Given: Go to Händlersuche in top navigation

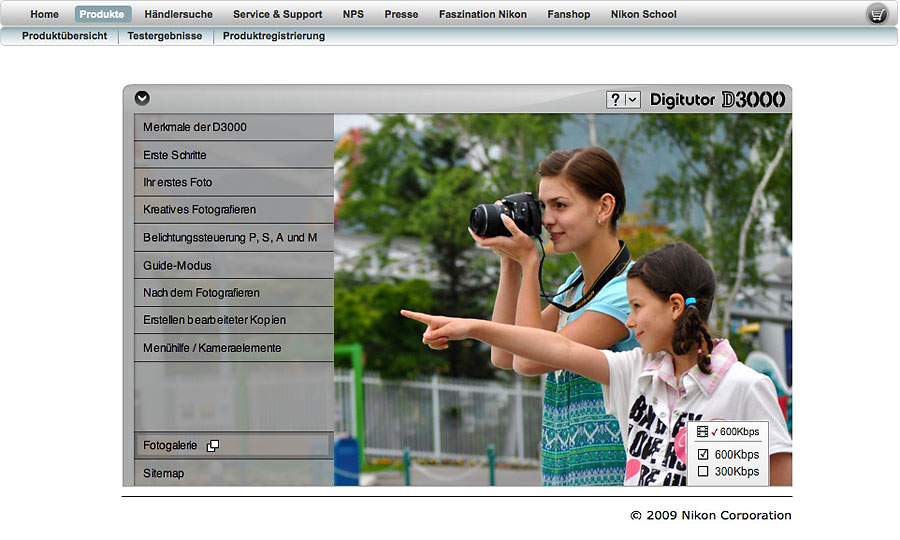Looking at the screenshot, I should click(x=178, y=14).
